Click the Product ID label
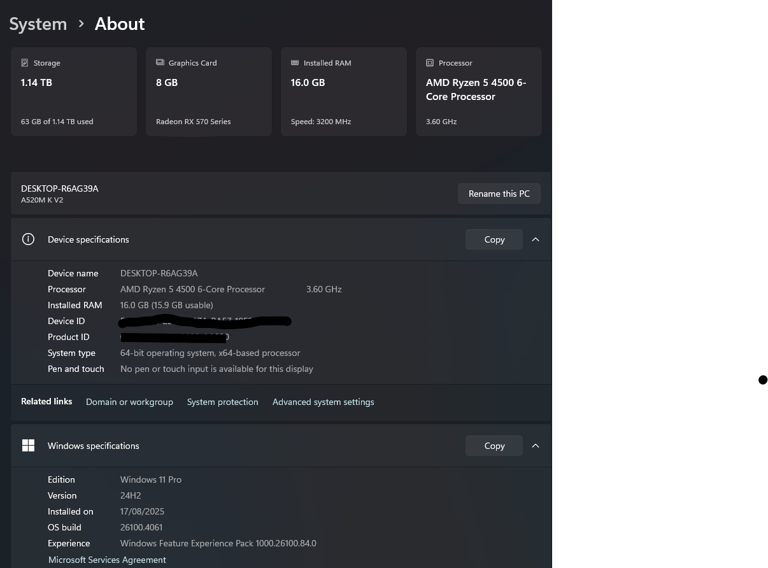This screenshot has height=568, width=768. 69,337
